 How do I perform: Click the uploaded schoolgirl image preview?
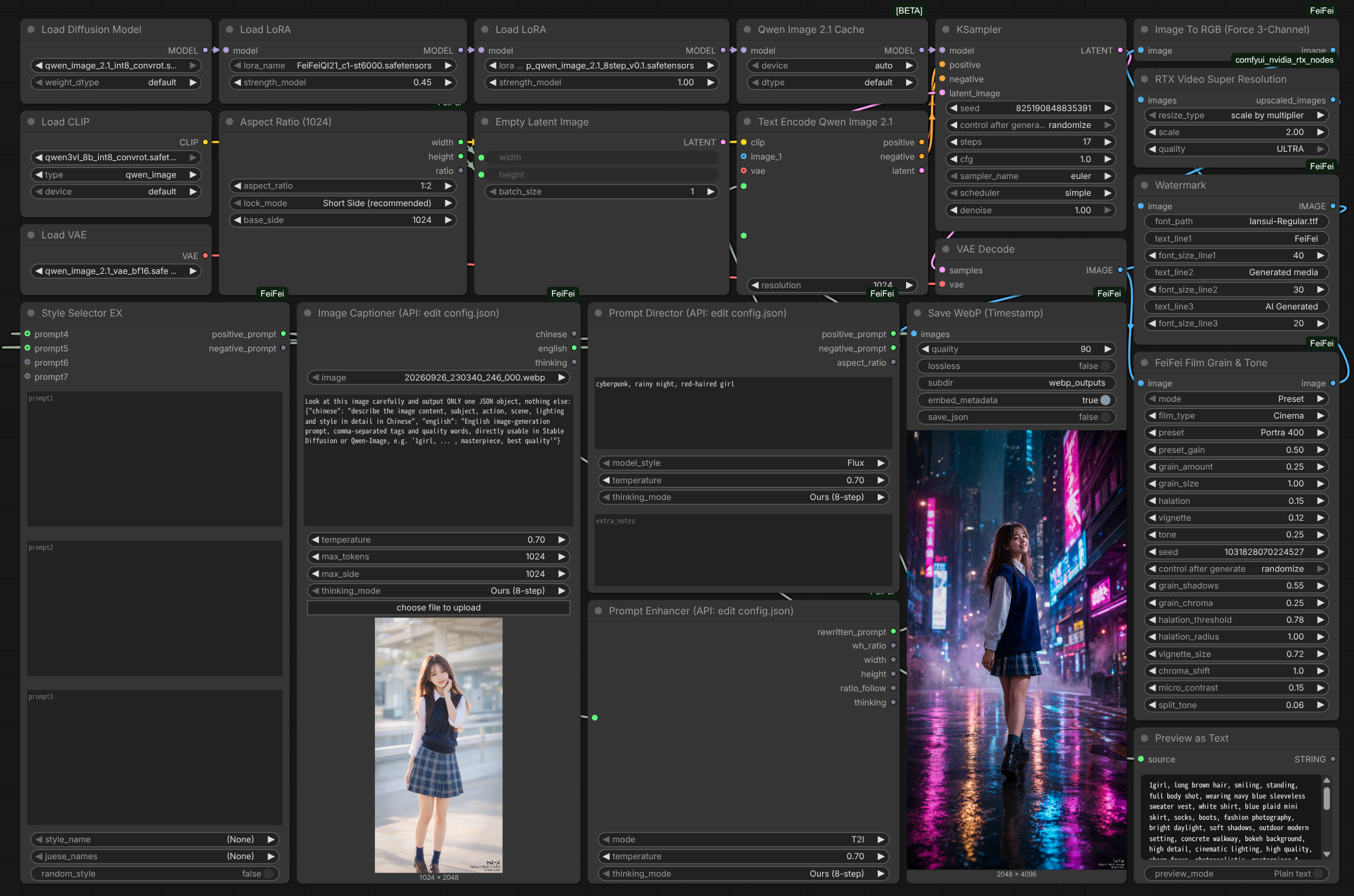click(439, 745)
